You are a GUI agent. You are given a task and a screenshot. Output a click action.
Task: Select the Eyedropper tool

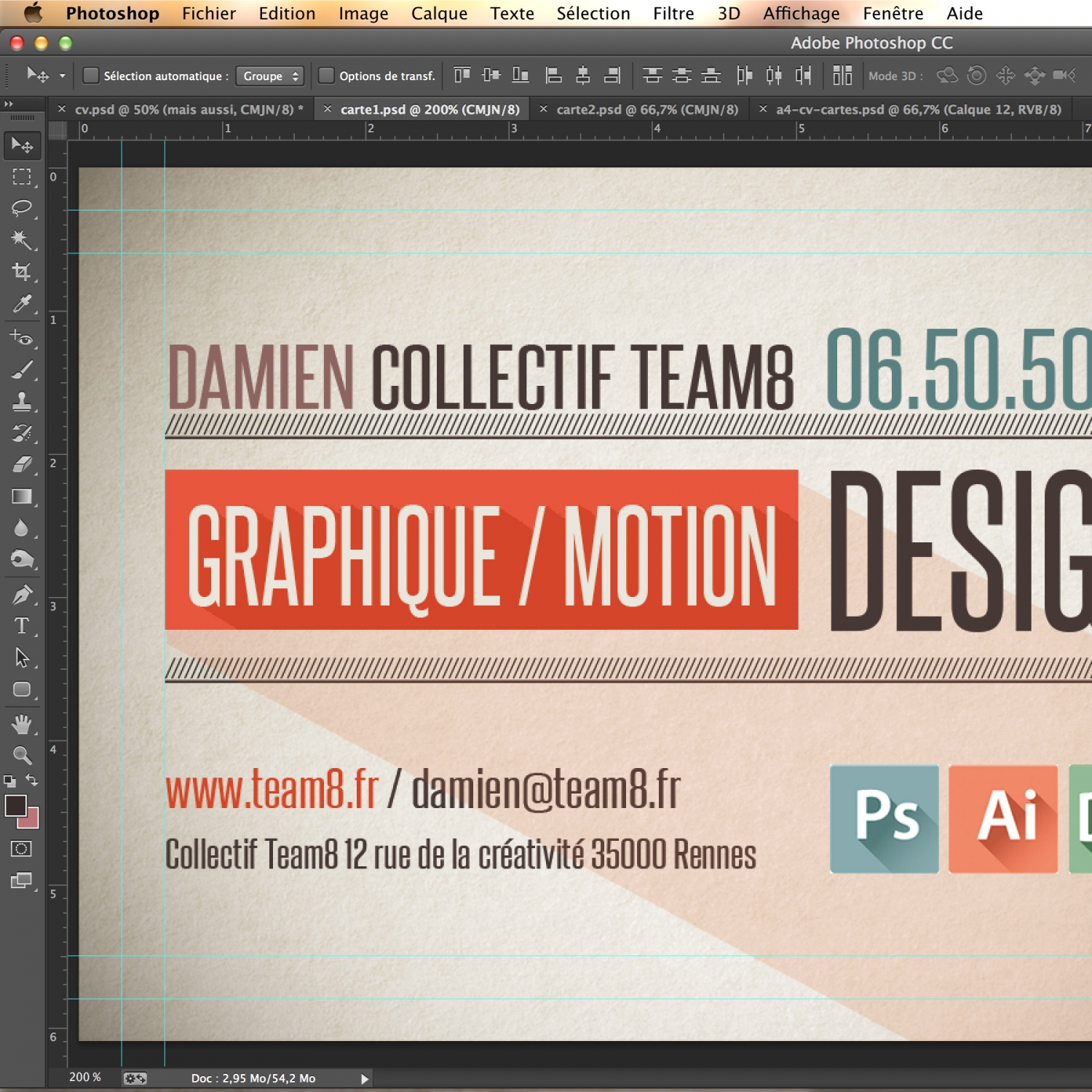click(22, 304)
